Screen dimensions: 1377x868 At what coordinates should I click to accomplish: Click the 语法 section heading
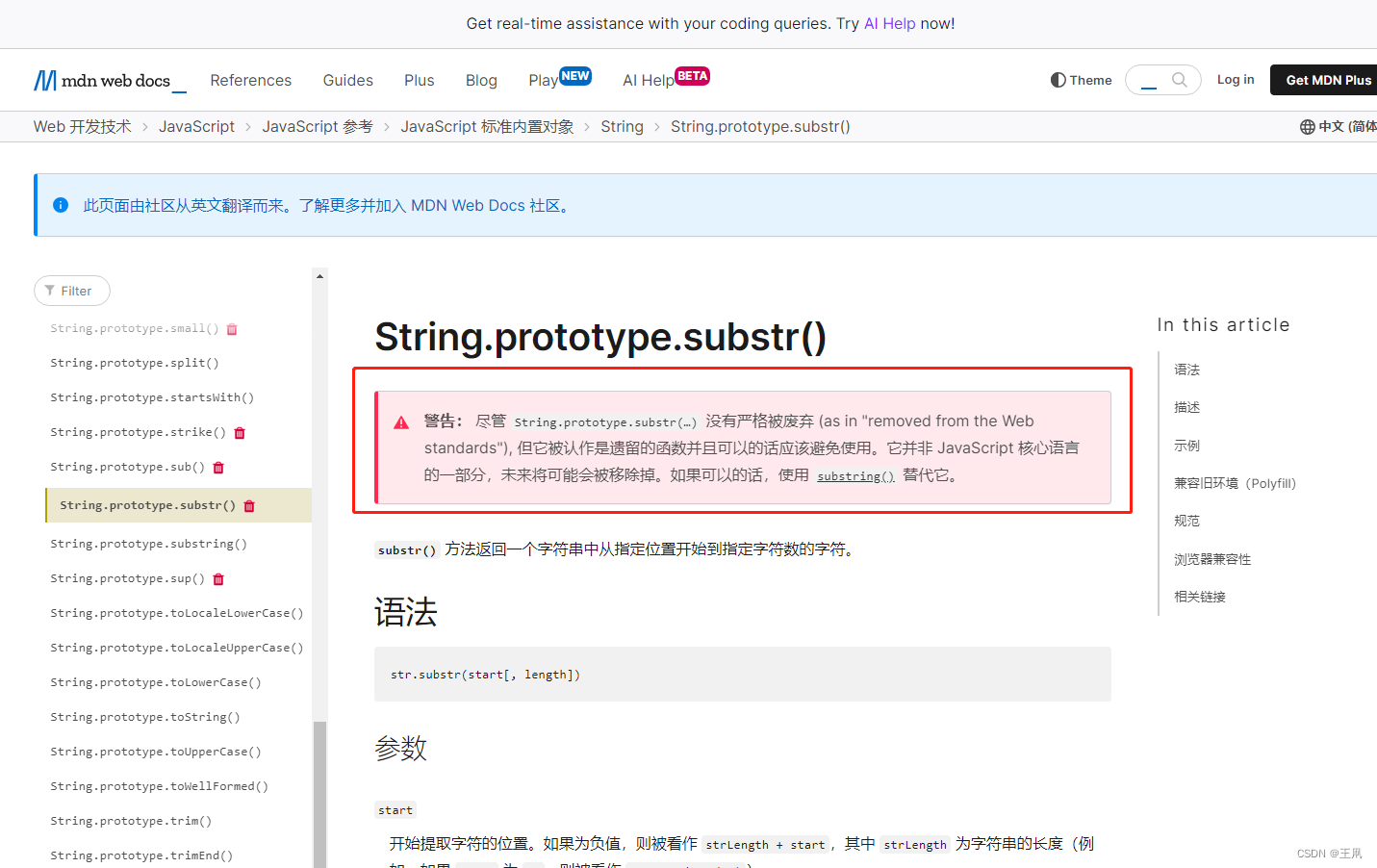[406, 612]
